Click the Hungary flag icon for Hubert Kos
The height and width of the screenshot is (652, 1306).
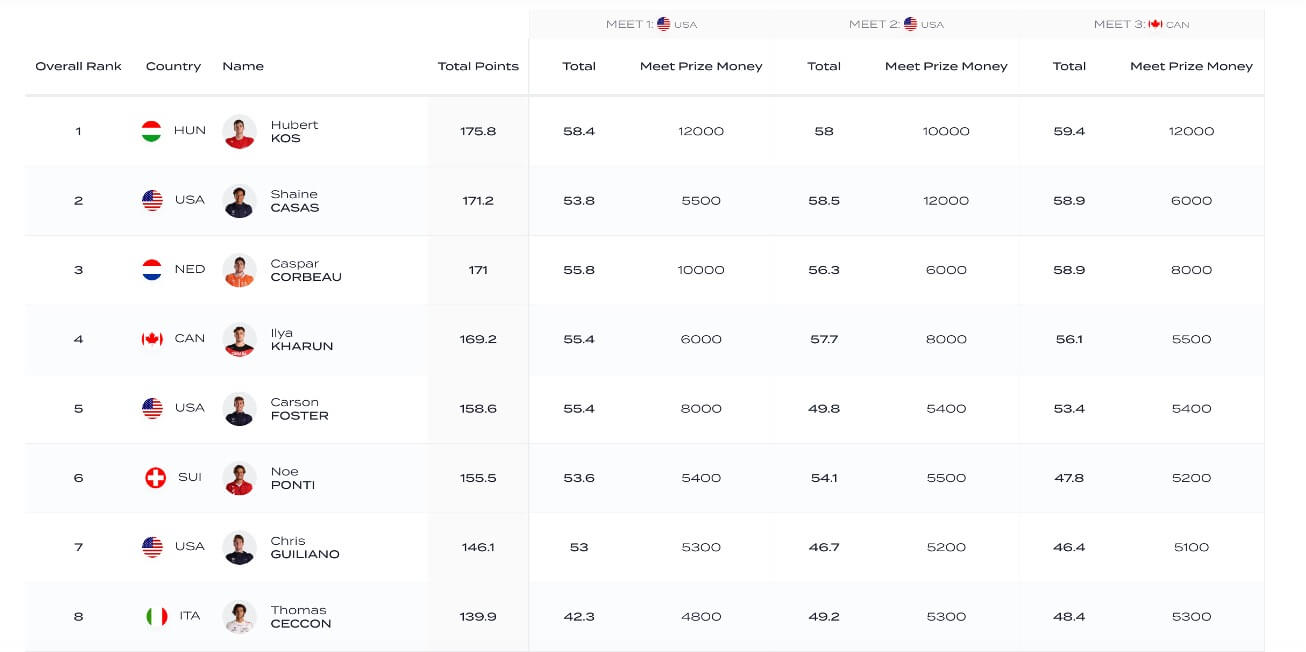[151, 131]
